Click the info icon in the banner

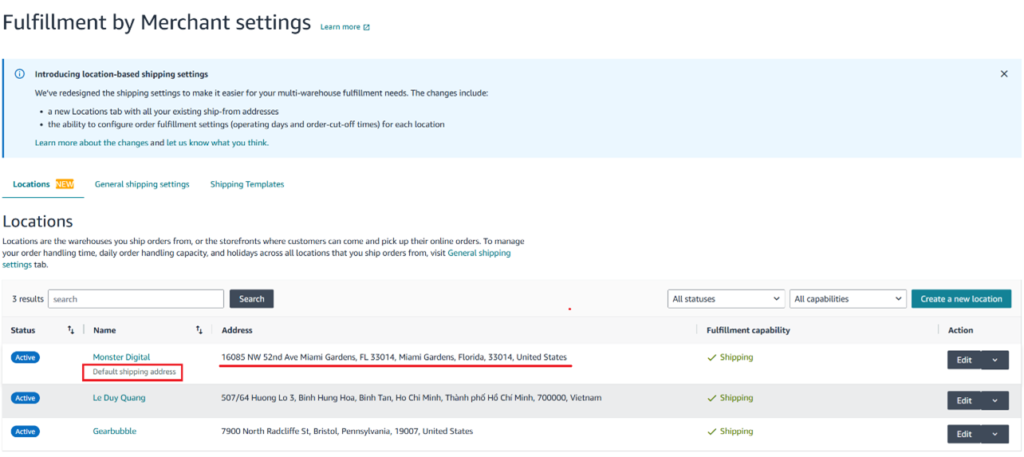pos(19,74)
